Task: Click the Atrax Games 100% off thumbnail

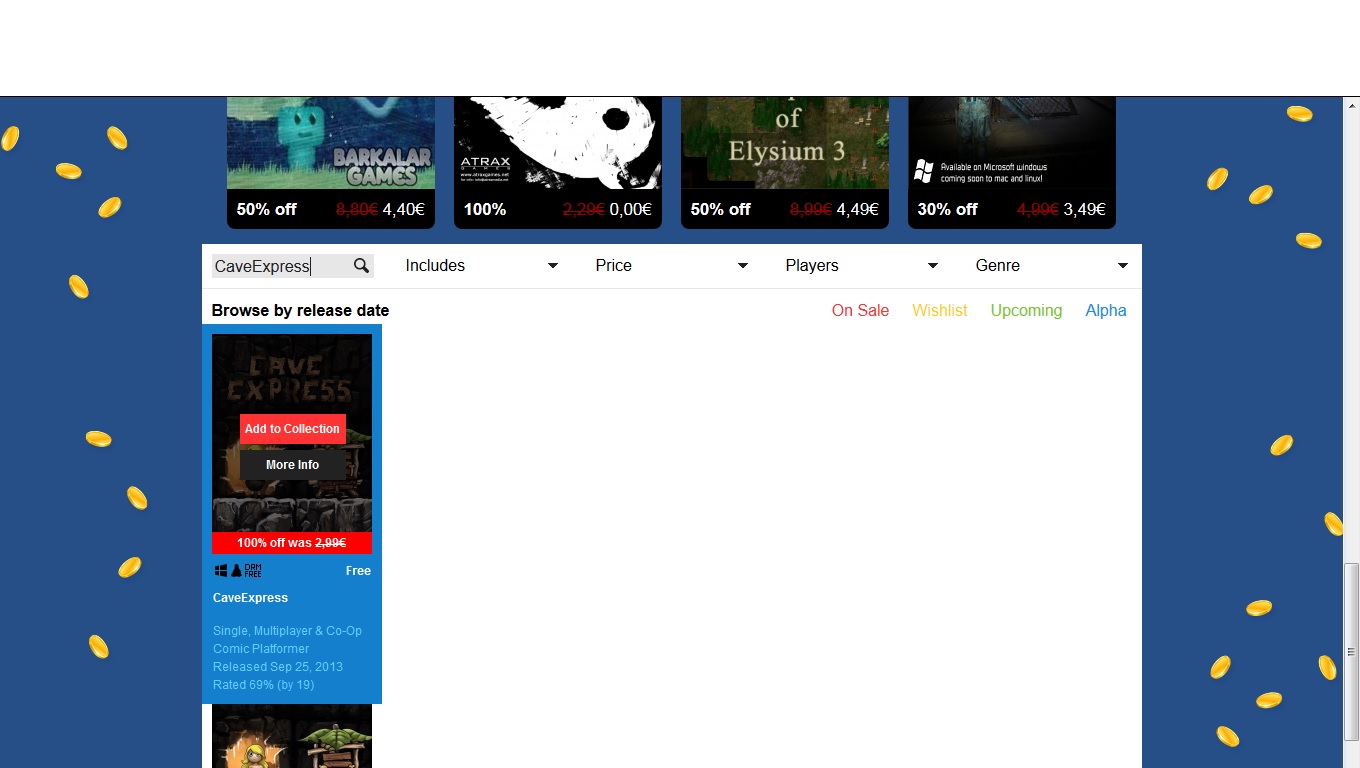Action: coord(558,142)
